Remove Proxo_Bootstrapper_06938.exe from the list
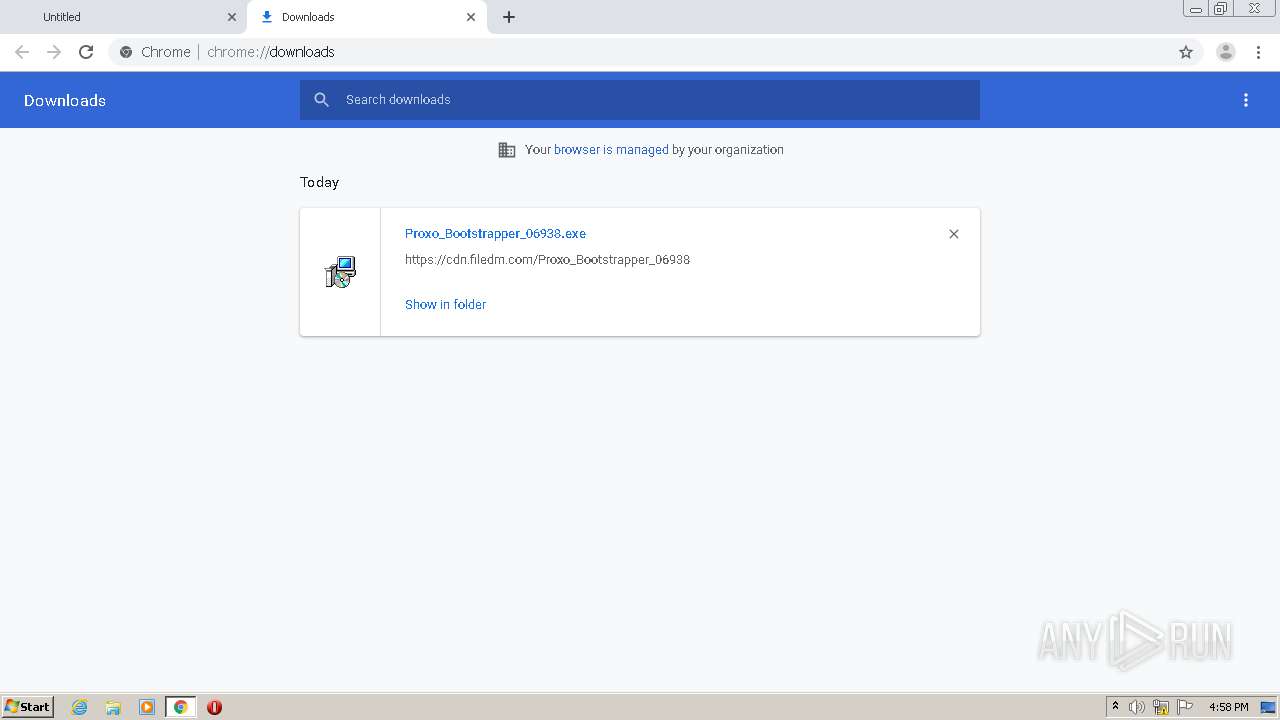Screen dimensions: 1280x720 [954, 234]
